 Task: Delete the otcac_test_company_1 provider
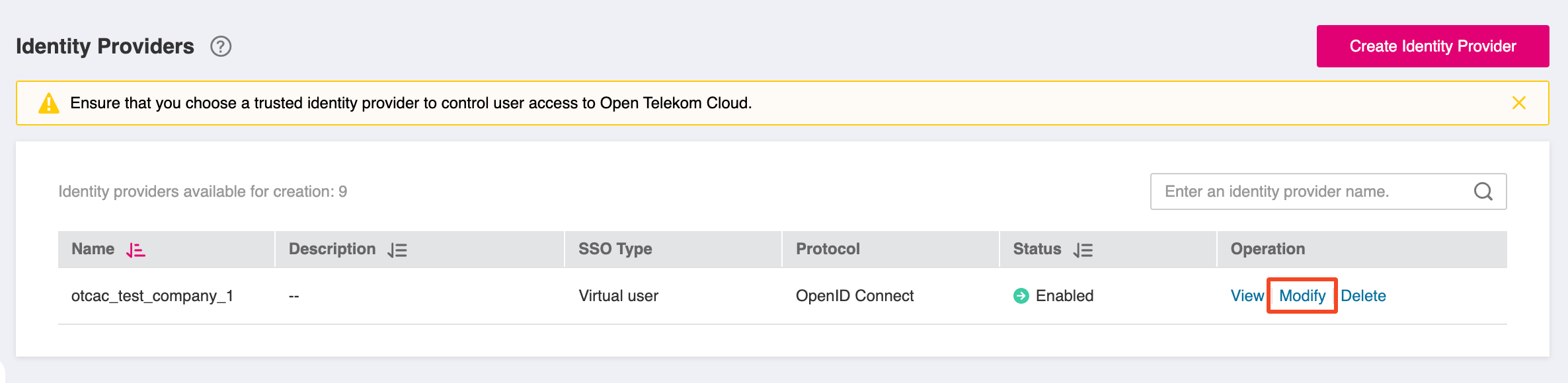(x=1363, y=296)
